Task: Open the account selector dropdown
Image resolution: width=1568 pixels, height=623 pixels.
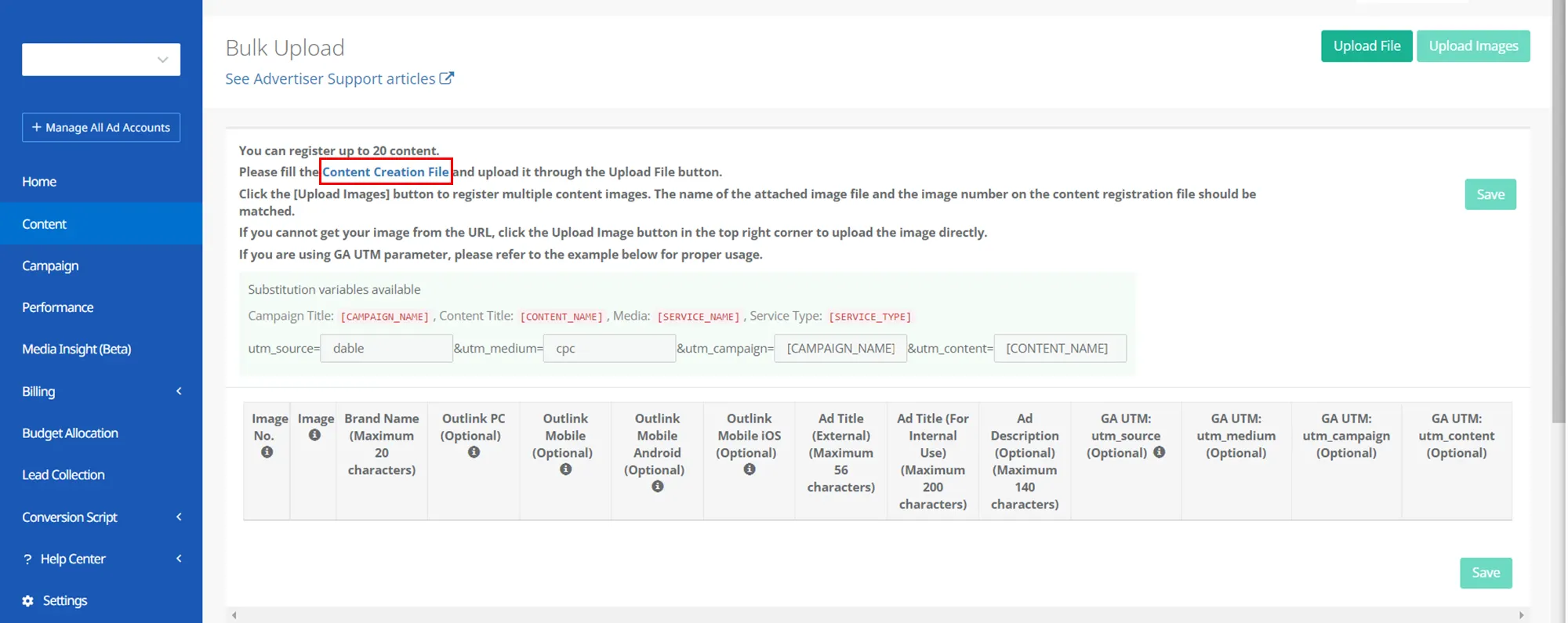Action: click(x=101, y=60)
